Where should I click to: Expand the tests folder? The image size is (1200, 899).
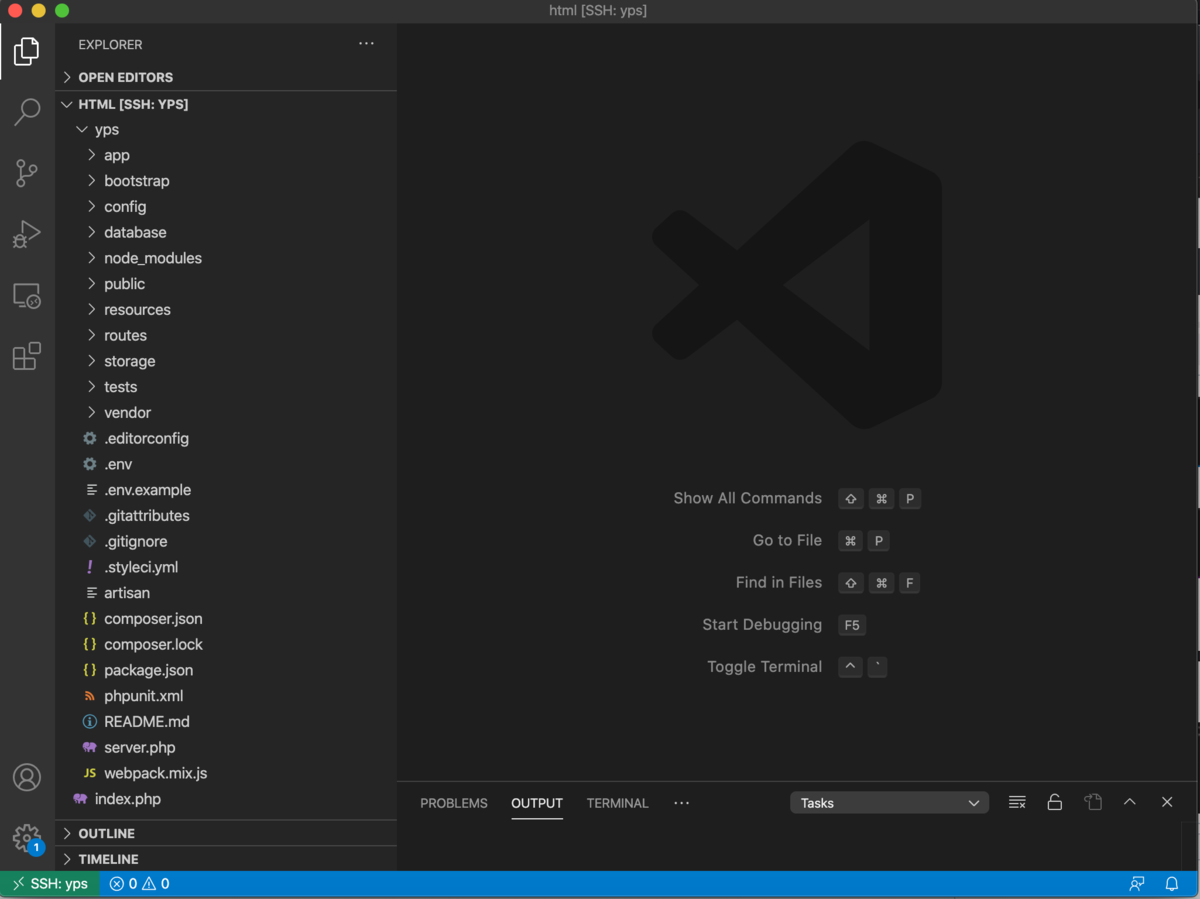[226, 387]
